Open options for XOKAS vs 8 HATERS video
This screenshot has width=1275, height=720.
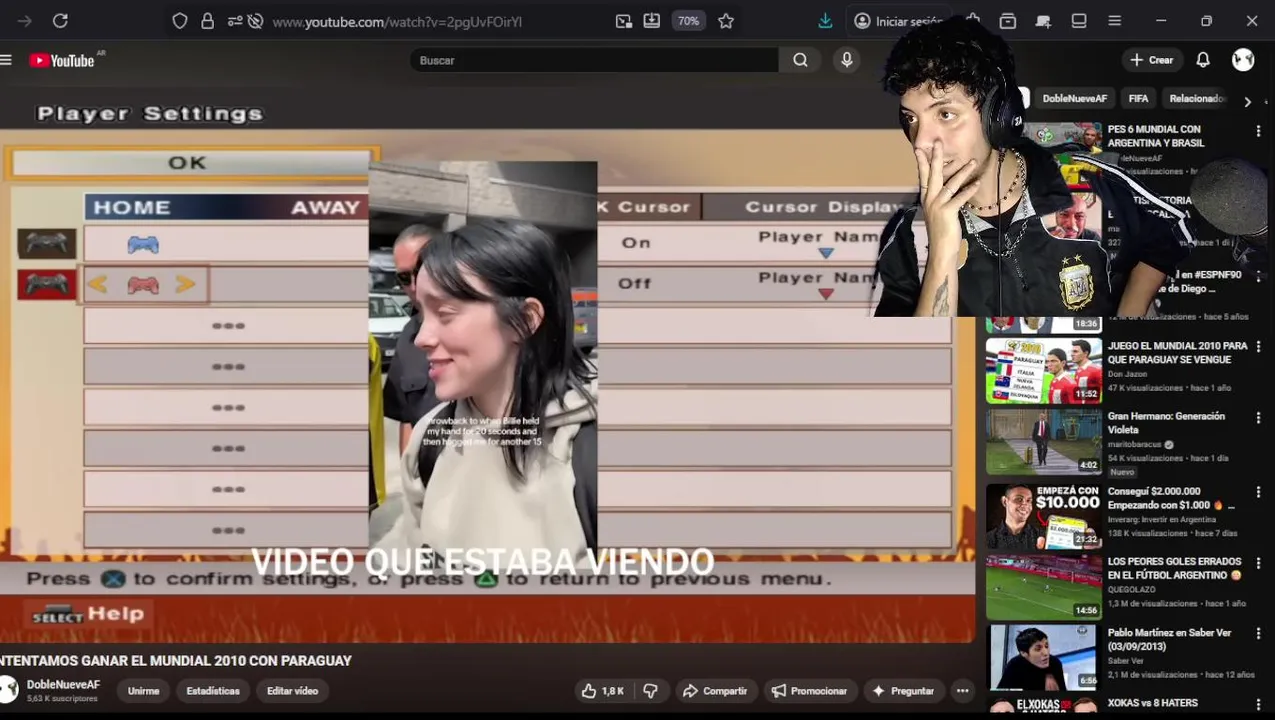(1258, 704)
